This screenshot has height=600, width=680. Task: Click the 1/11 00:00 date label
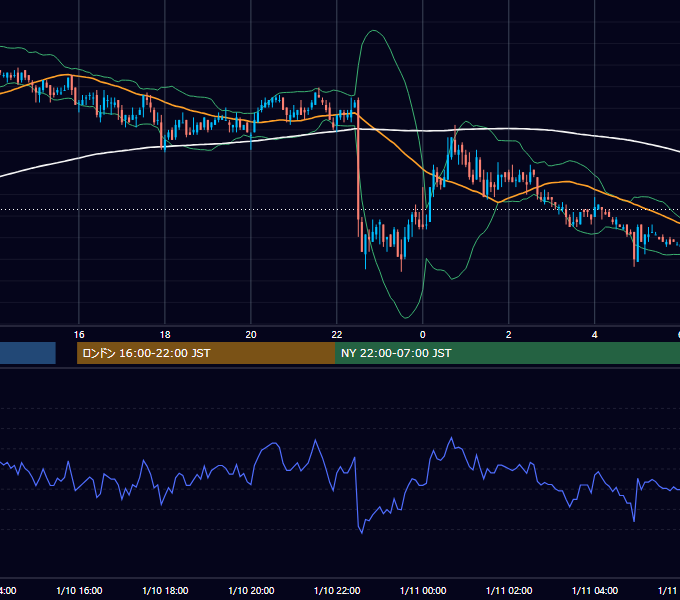[x=423, y=590]
